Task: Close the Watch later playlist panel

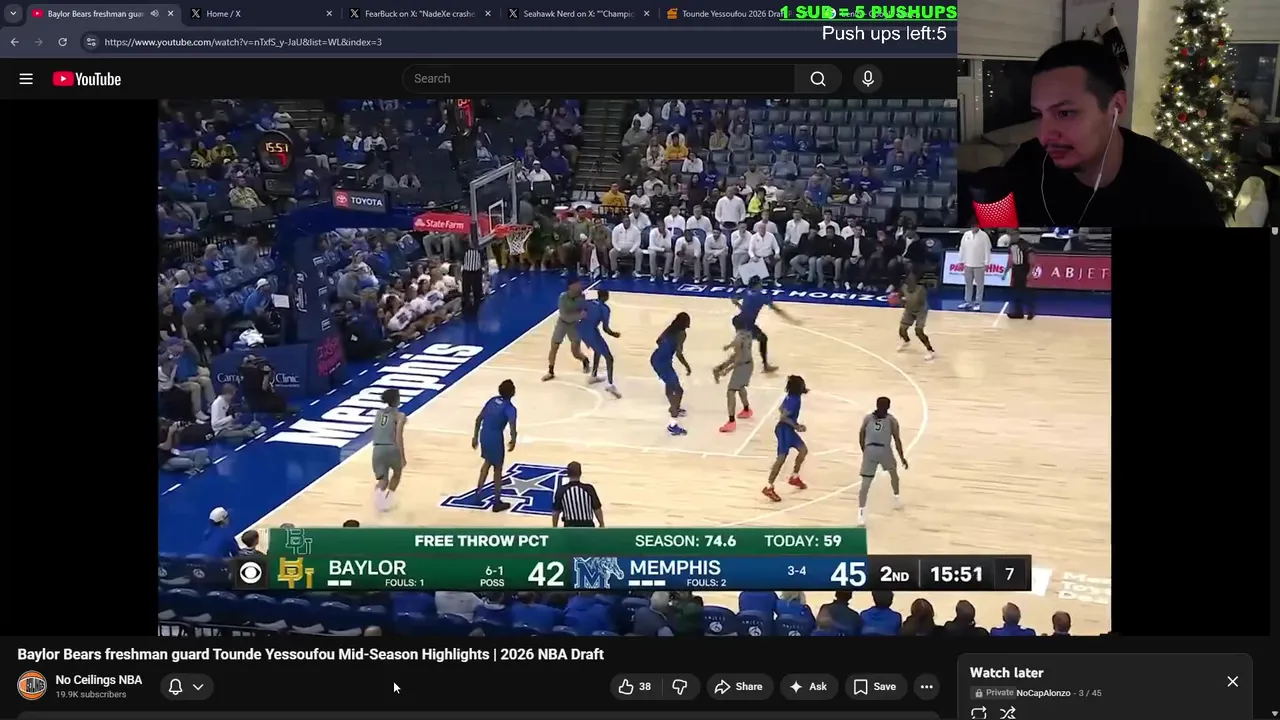Action: pos(1232,682)
